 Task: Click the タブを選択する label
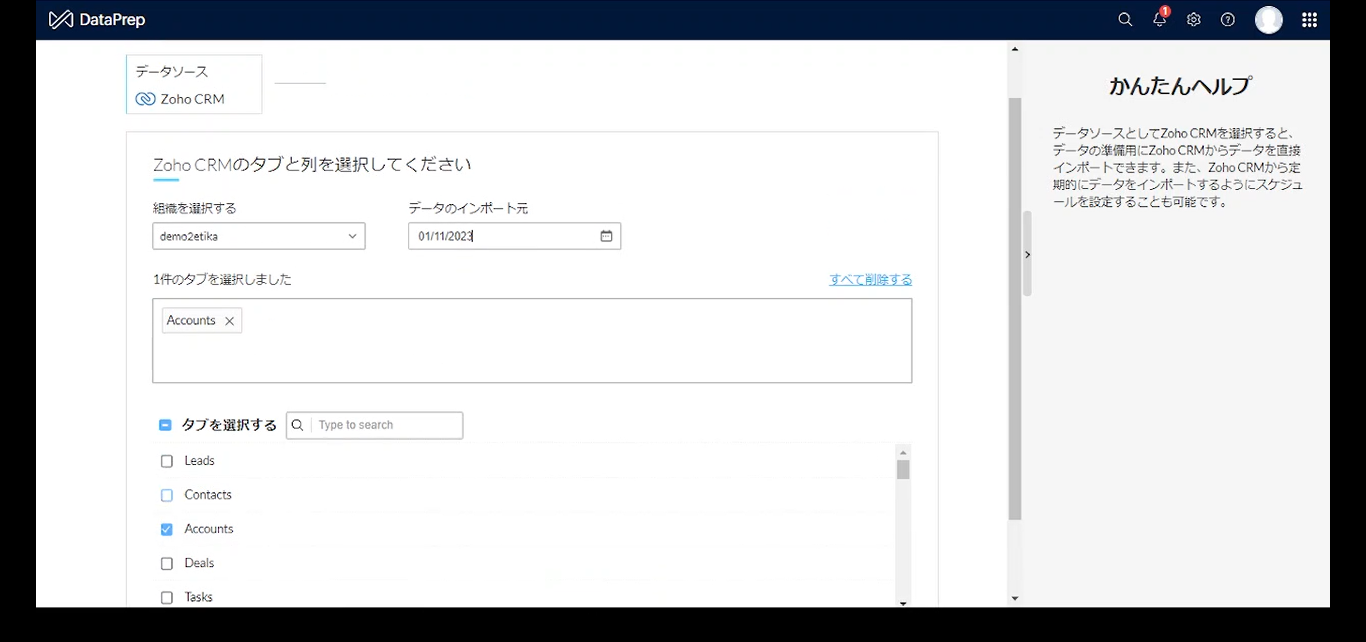(x=229, y=425)
